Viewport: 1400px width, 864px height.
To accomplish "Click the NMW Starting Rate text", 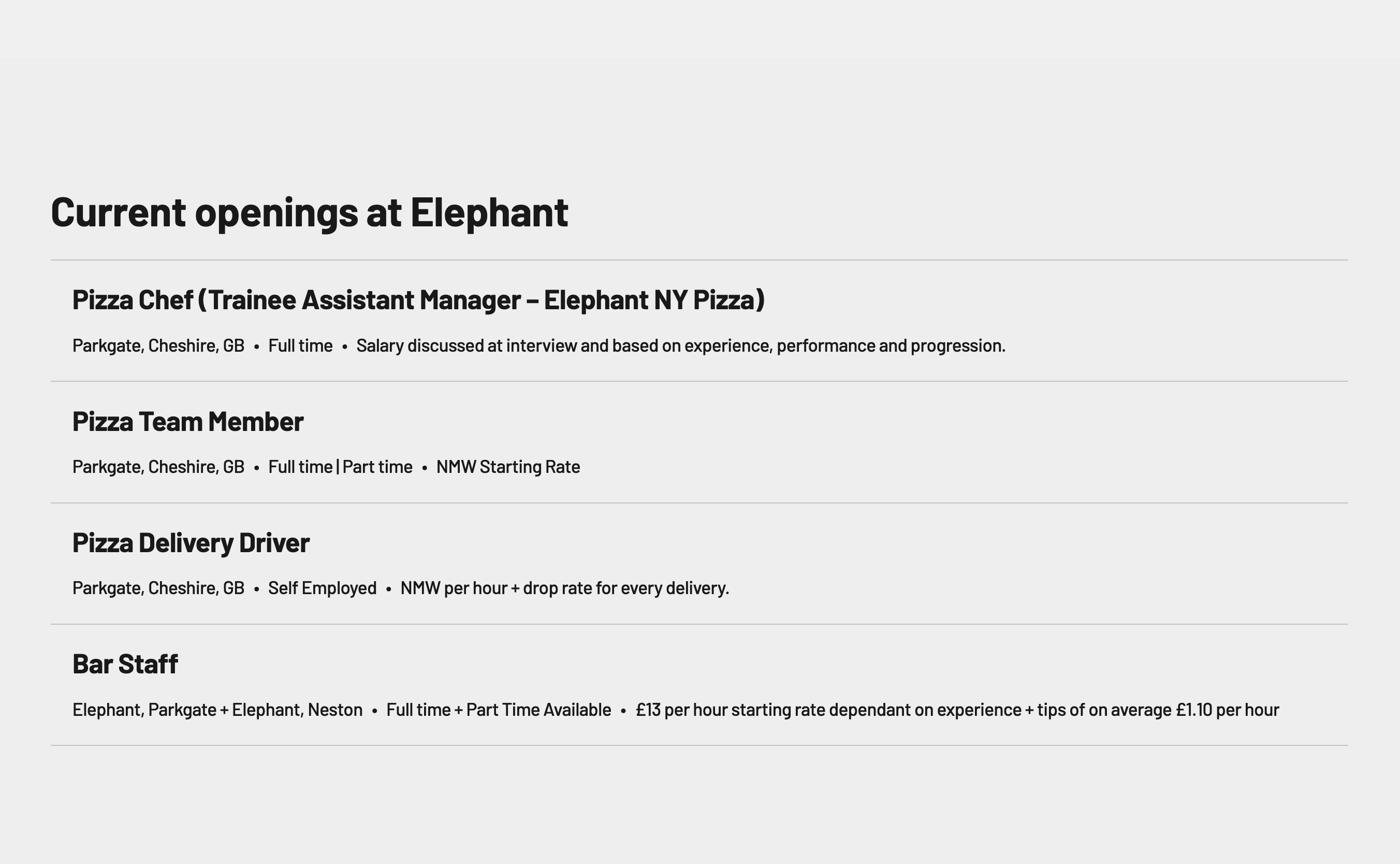I will click(x=508, y=467).
